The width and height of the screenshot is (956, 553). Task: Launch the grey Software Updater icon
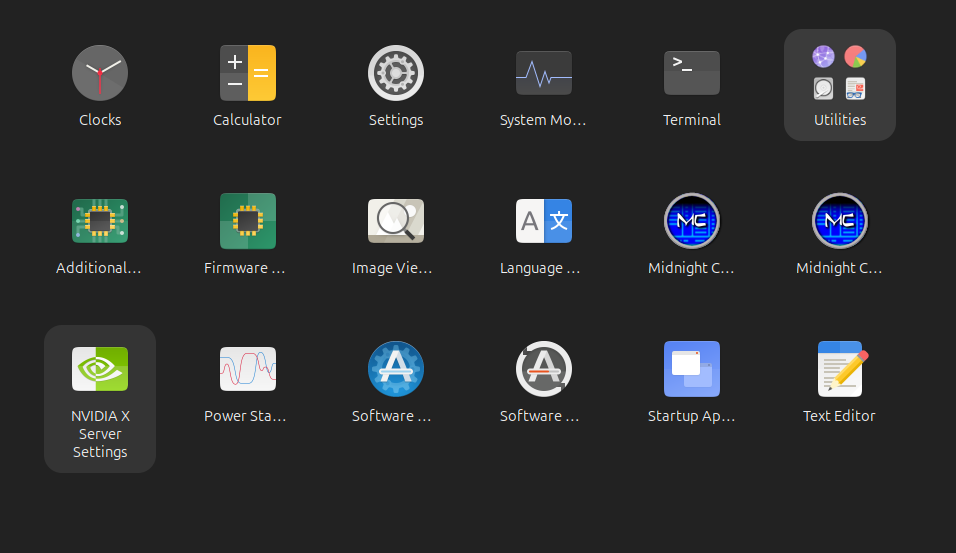click(x=544, y=370)
